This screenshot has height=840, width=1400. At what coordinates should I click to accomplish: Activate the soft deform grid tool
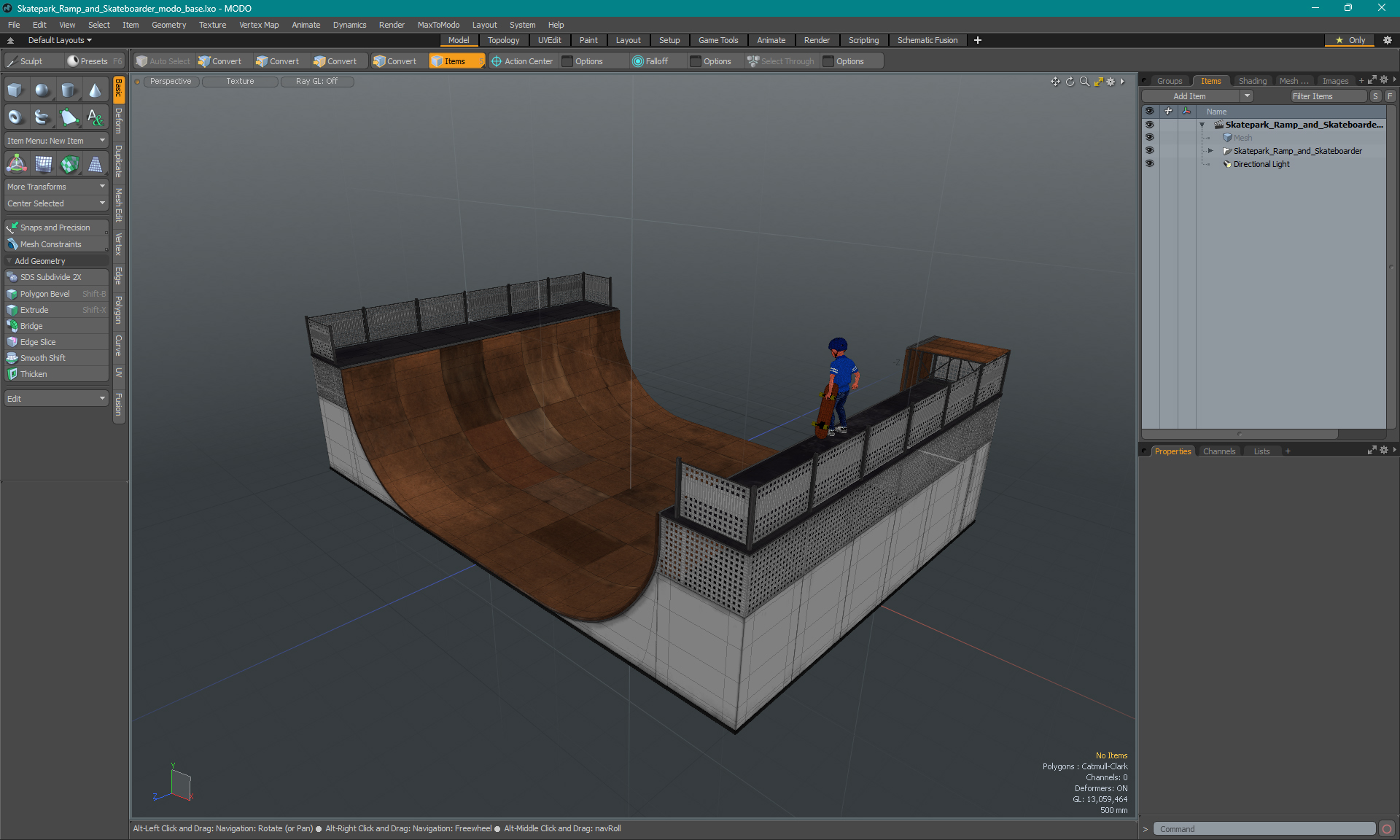pyautogui.click(x=43, y=164)
